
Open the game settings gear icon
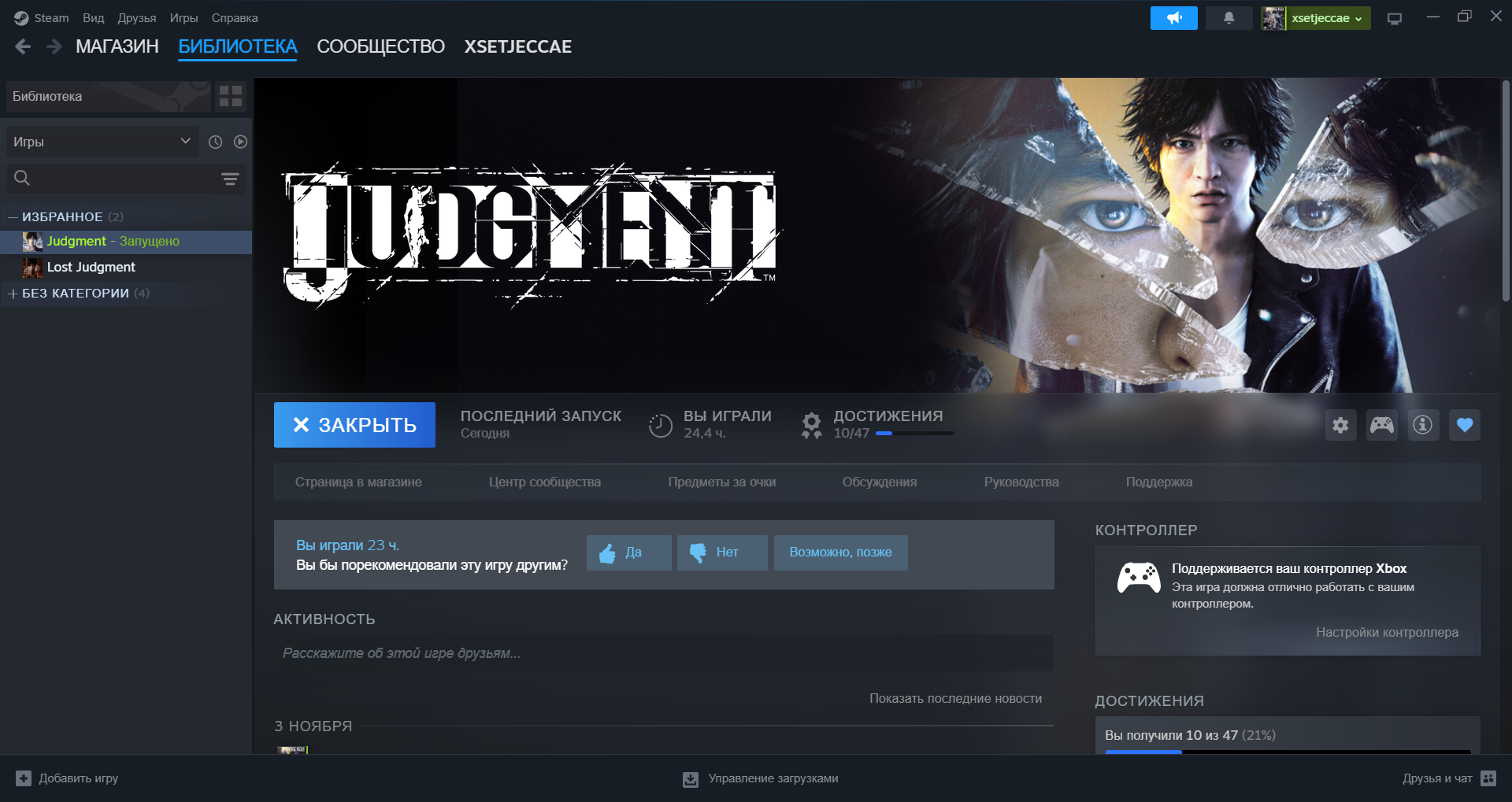coord(1340,425)
